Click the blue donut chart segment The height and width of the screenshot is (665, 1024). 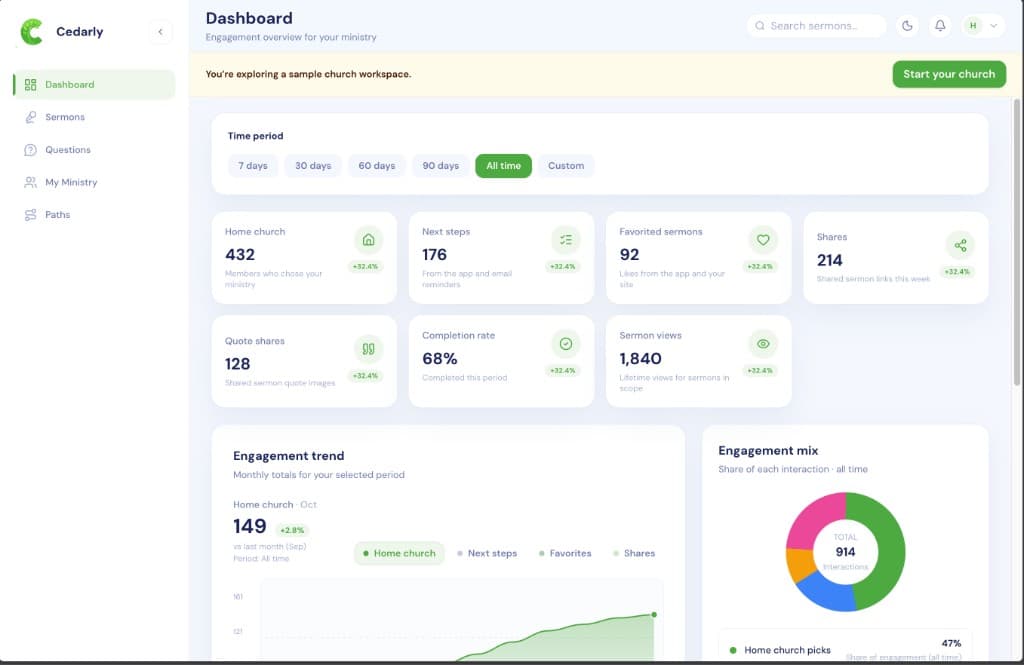(x=827, y=592)
